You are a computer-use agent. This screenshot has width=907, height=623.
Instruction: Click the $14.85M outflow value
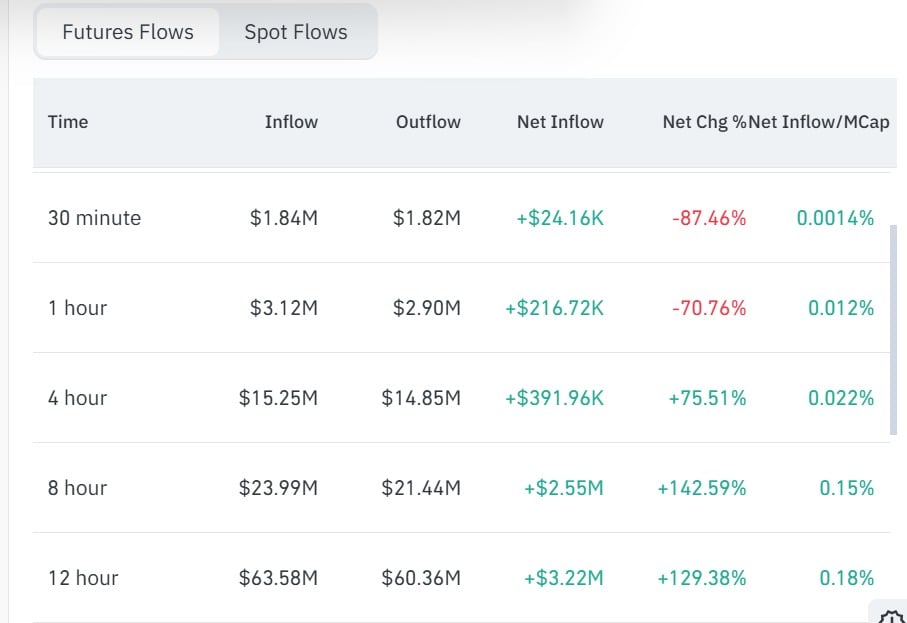click(x=421, y=398)
